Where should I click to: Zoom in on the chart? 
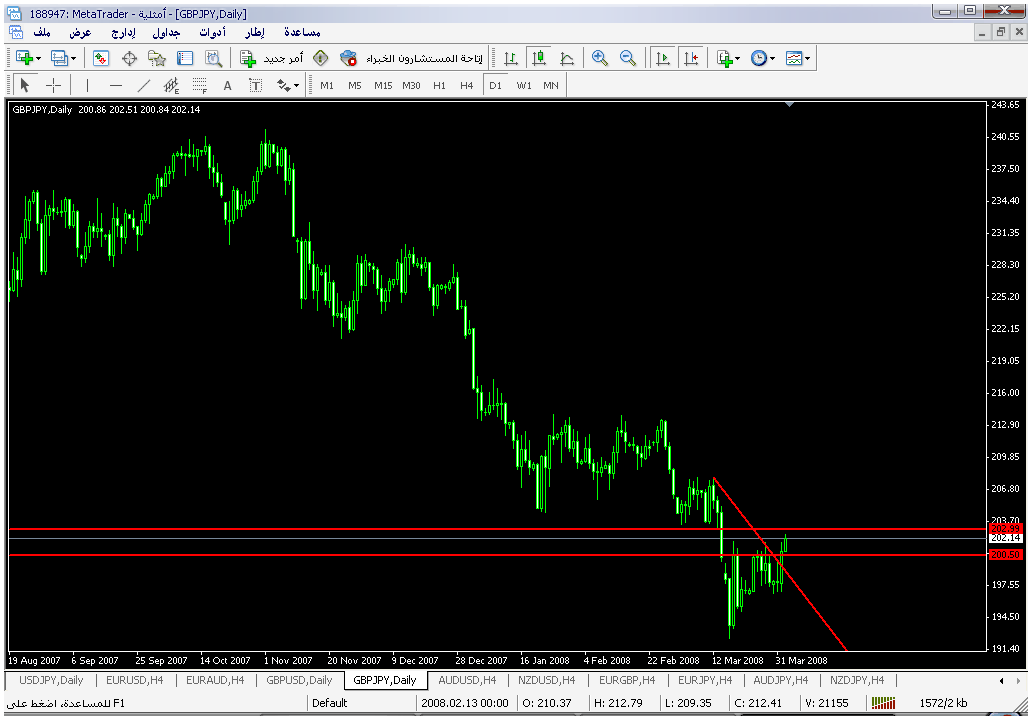click(x=600, y=59)
